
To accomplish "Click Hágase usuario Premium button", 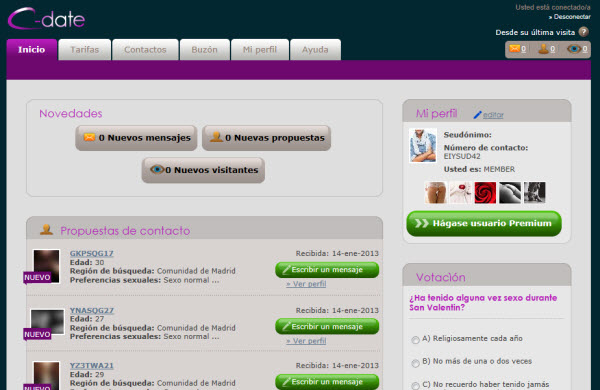I will (484, 224).
